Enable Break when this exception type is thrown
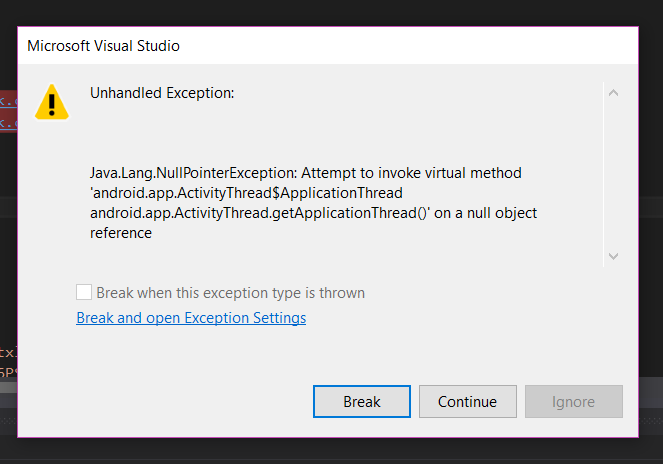 tap(84, 292)
